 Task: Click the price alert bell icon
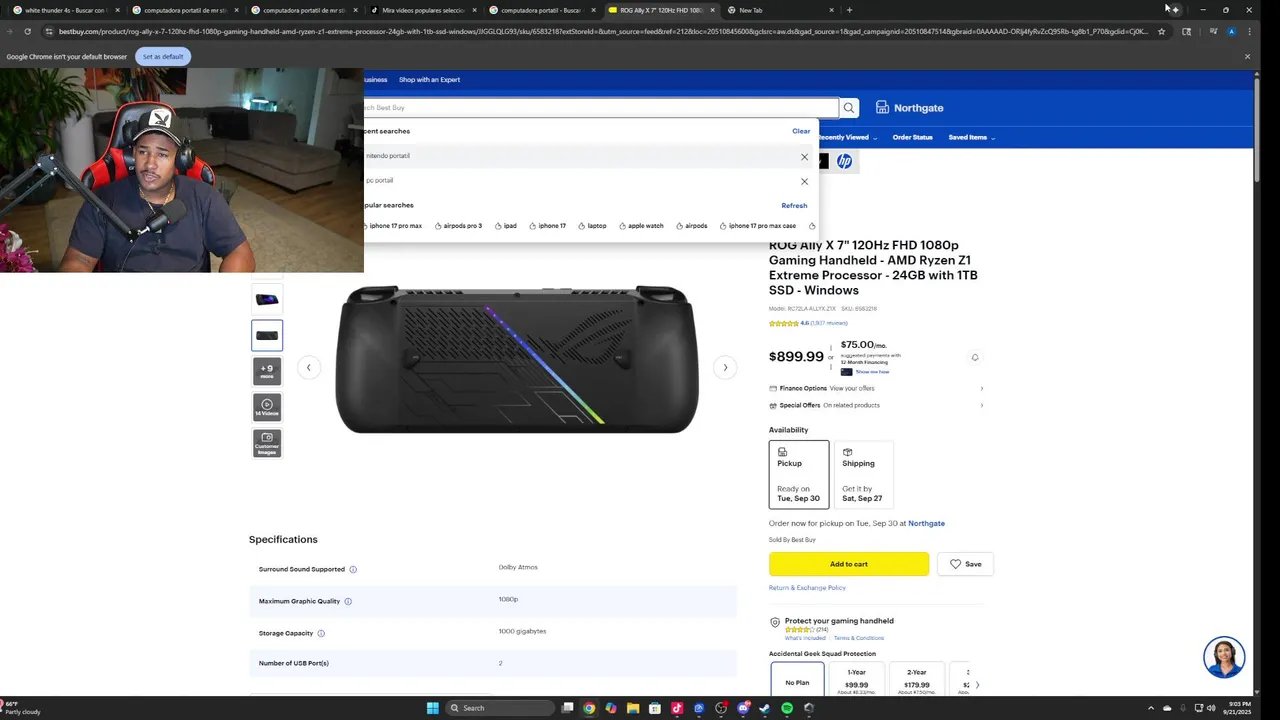[x=975, y=357]
